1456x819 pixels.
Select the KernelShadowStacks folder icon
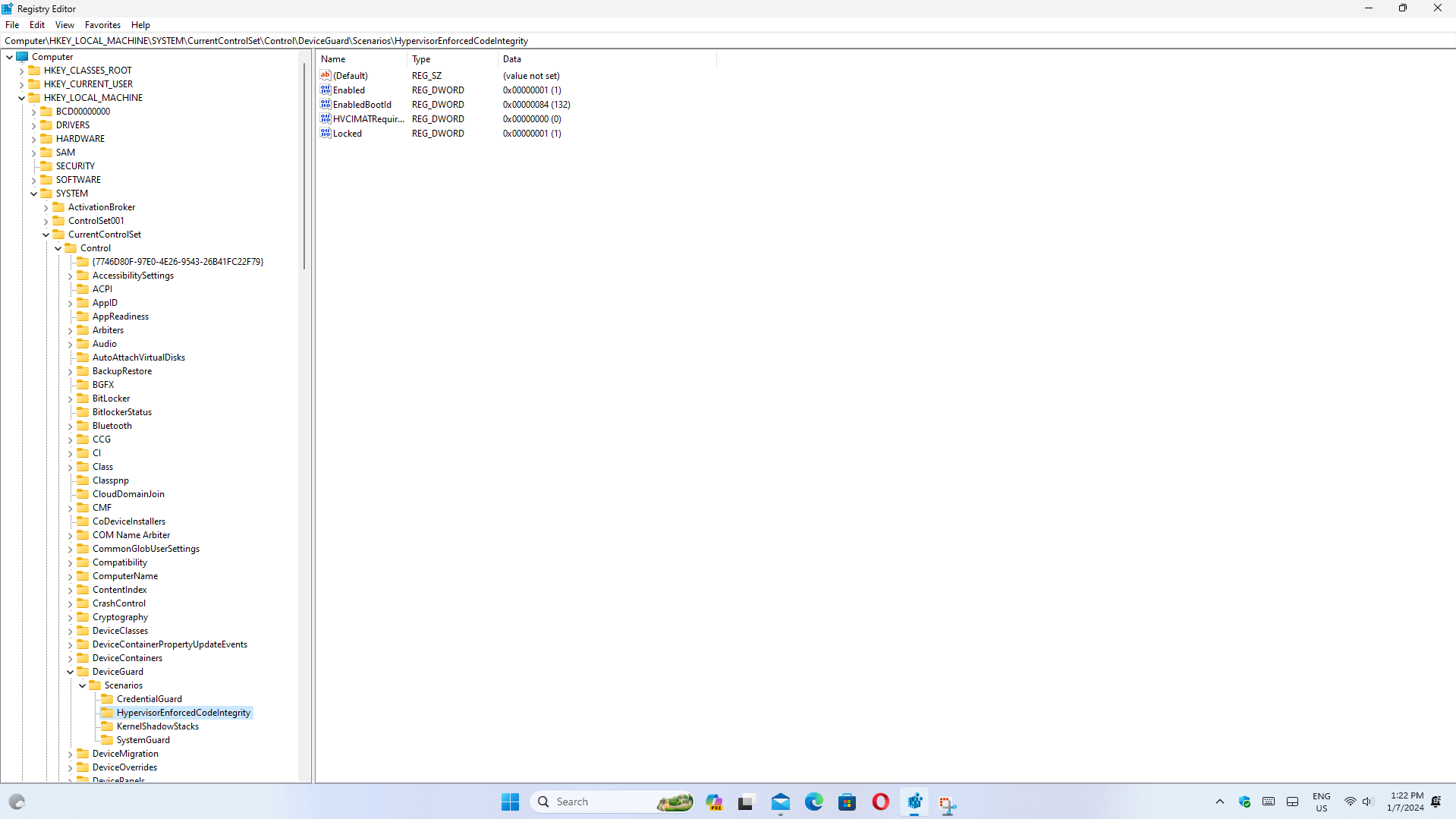107,726
